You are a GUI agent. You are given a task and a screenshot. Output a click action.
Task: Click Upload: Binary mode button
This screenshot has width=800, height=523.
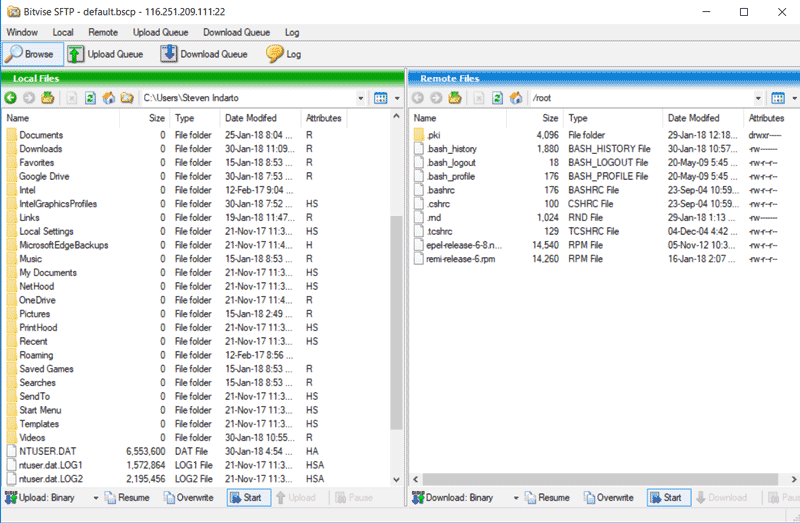tap(40, 497)
